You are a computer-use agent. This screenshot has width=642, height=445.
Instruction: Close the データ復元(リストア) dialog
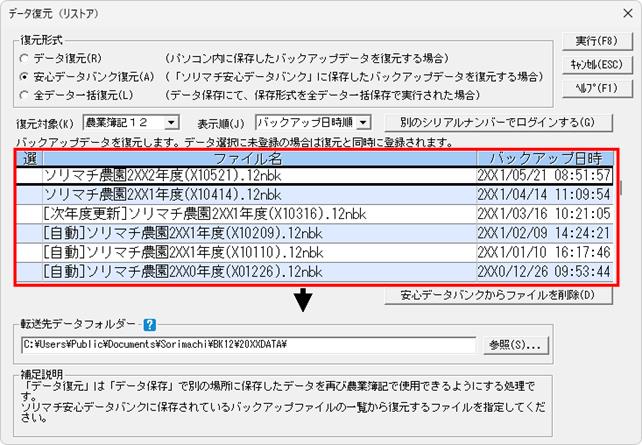628,14
